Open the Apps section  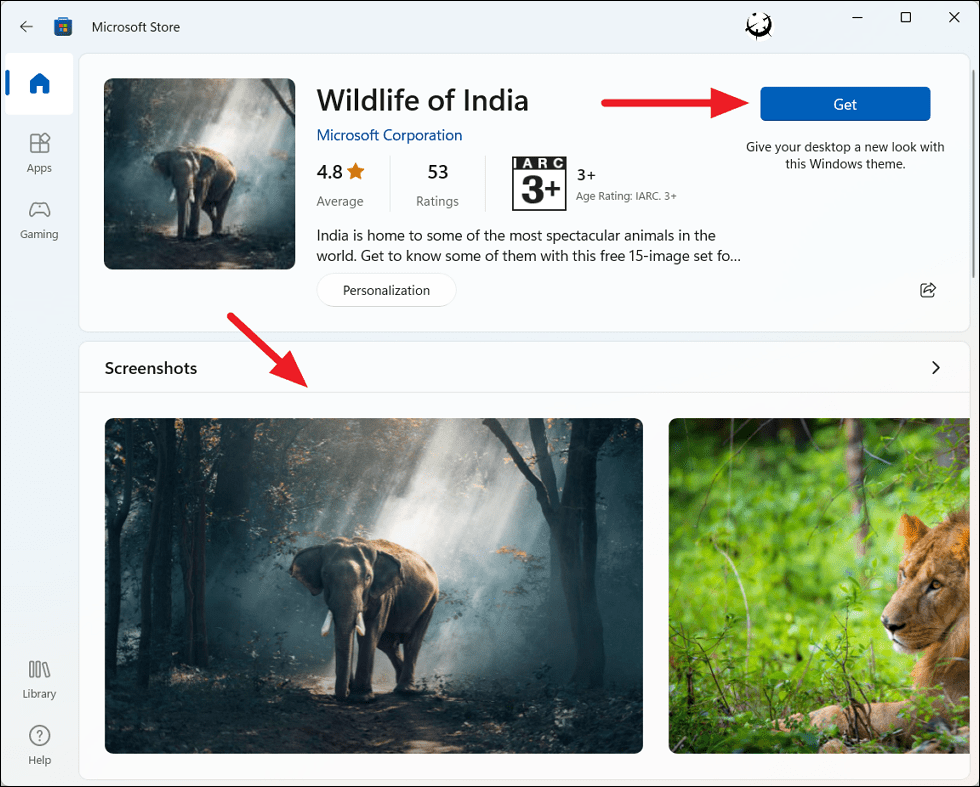pyautogui.click(x=39, y=153)
